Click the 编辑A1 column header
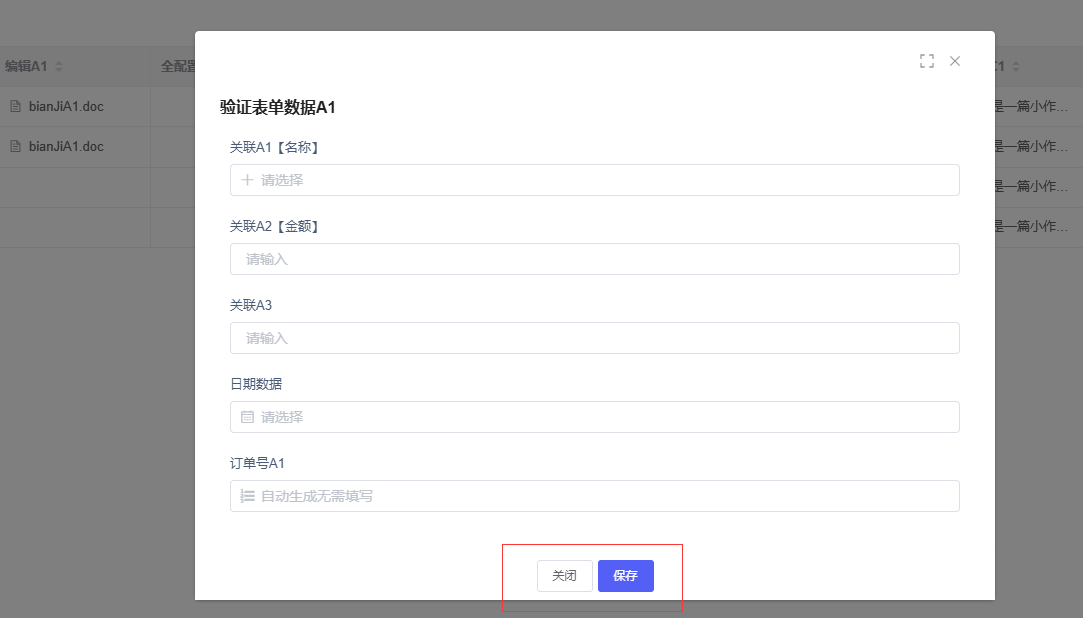1083x618 pixels. tap(26, 67)
